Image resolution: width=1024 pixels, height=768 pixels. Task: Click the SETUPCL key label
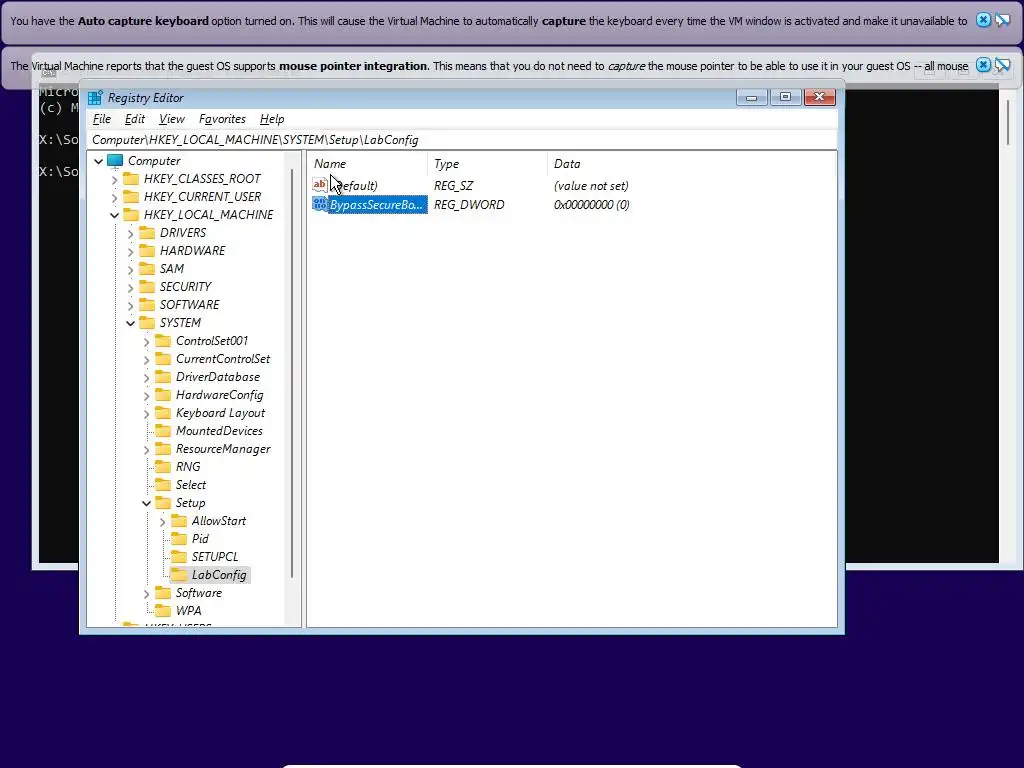pyautogui.click(x=215, y=556)
